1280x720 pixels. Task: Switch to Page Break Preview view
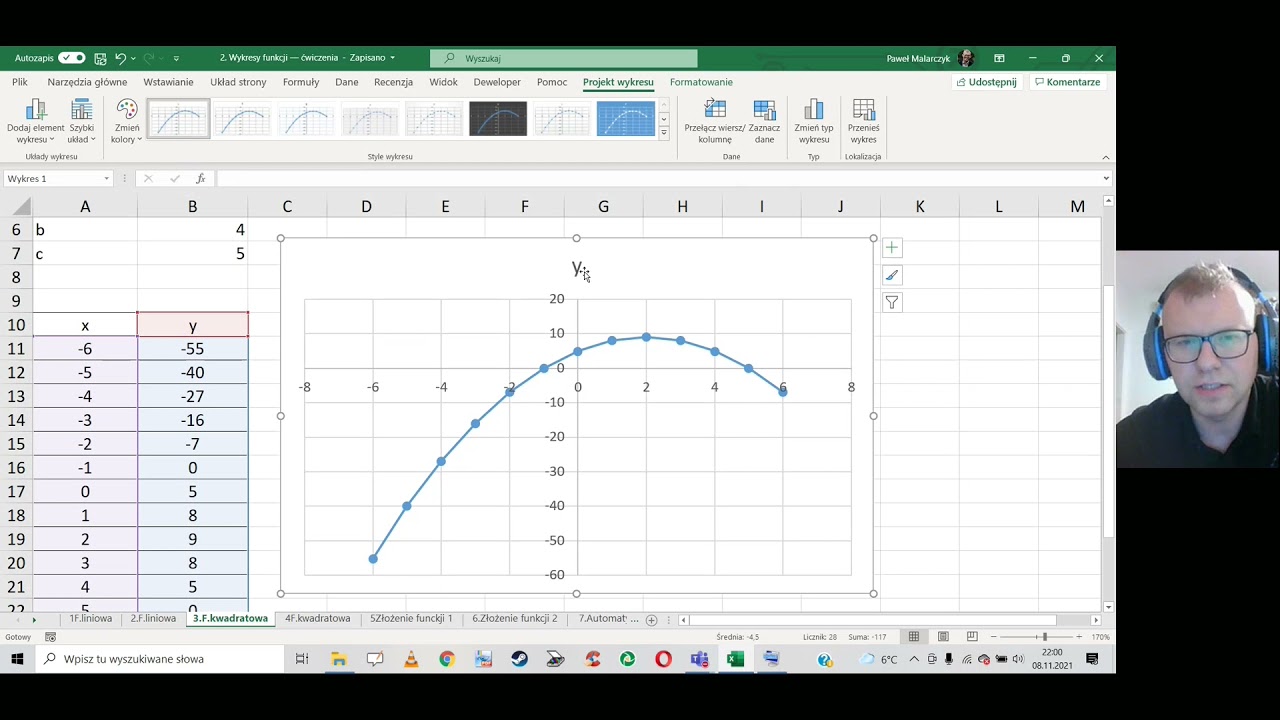[972, 637]
